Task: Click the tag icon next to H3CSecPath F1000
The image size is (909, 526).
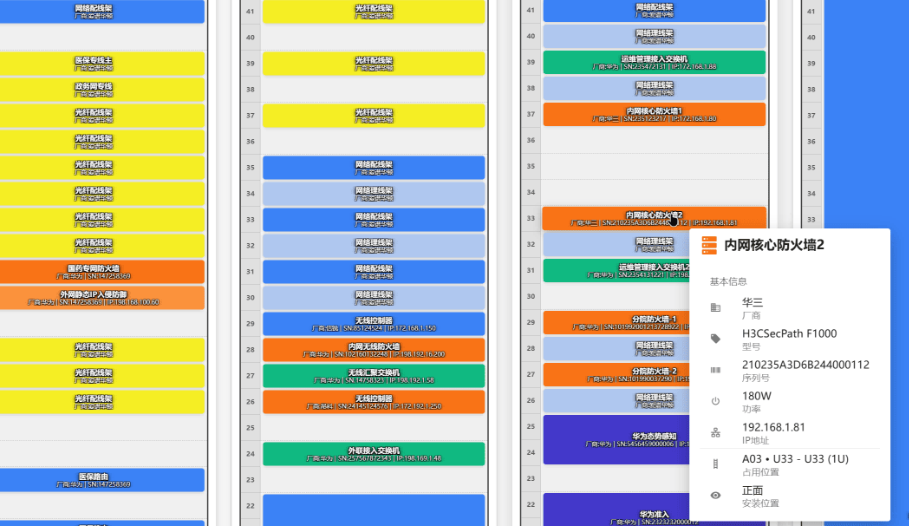Action: [715, 339]
